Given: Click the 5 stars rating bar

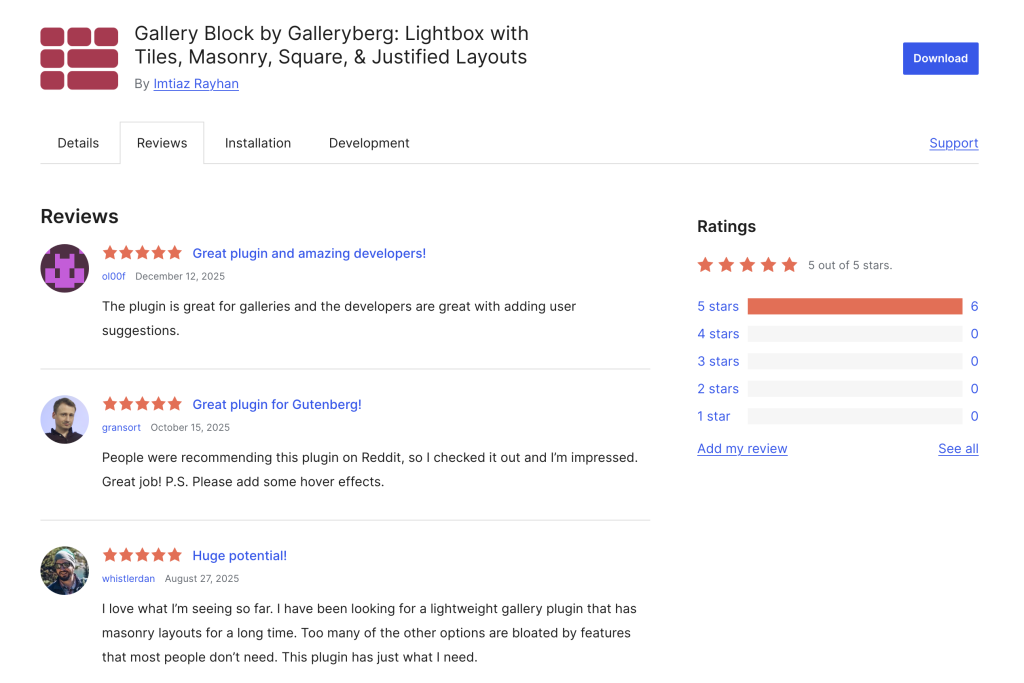Looking at the screenshot, I should pyautogui.click(x=854, y=306).
